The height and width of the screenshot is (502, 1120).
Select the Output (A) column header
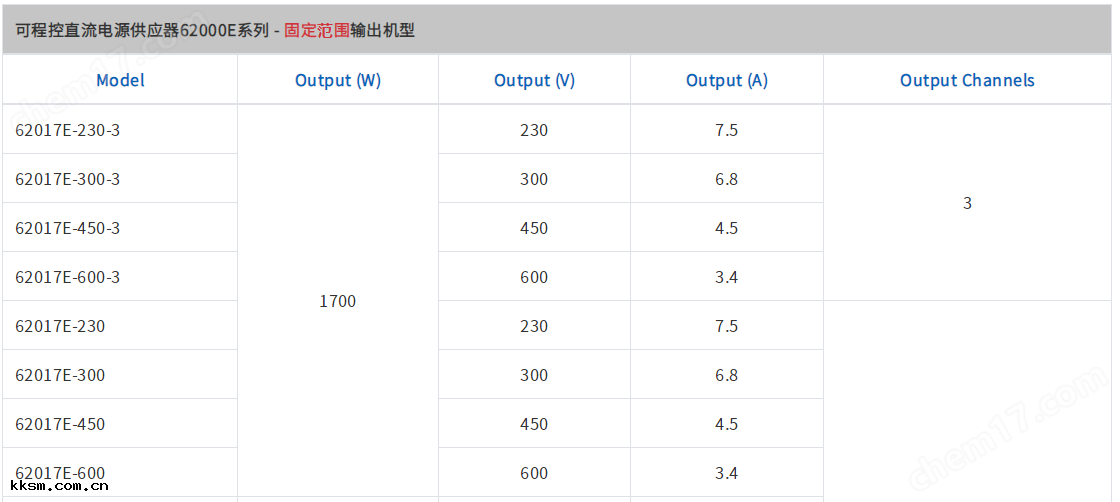727,80
